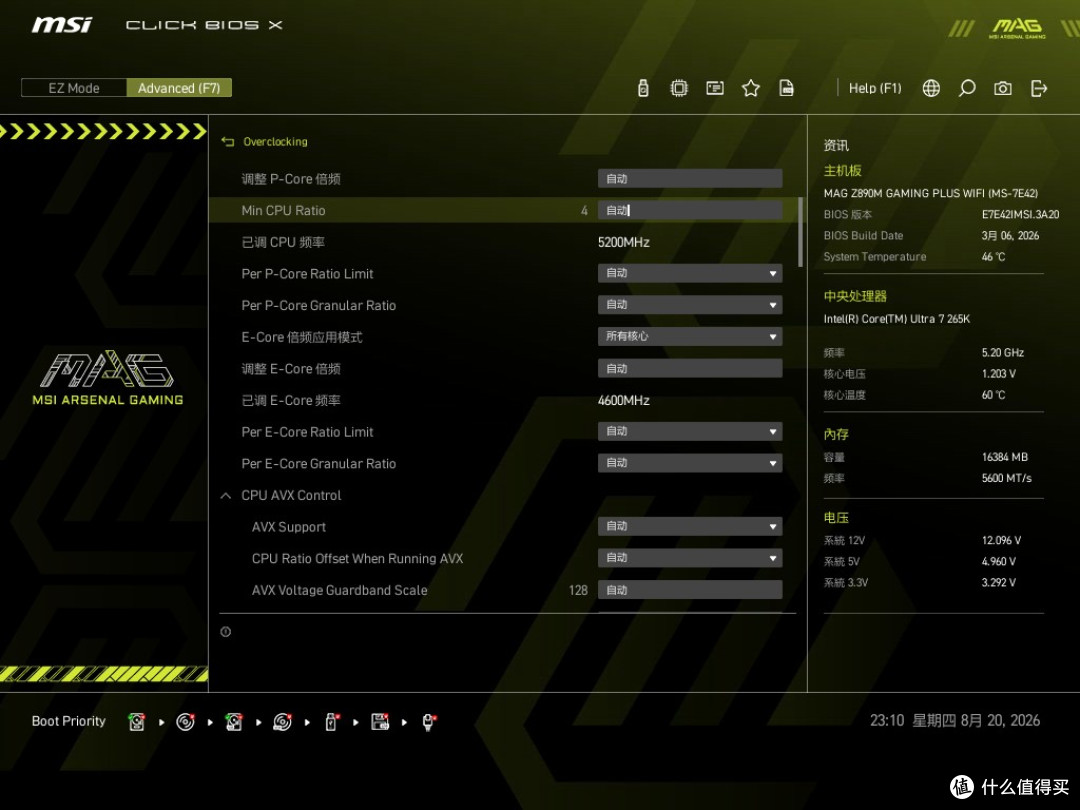Viewport: 1080px width, 810px height.
Task: Select the USB floppy boot device icon
Action: coord(380,722)
